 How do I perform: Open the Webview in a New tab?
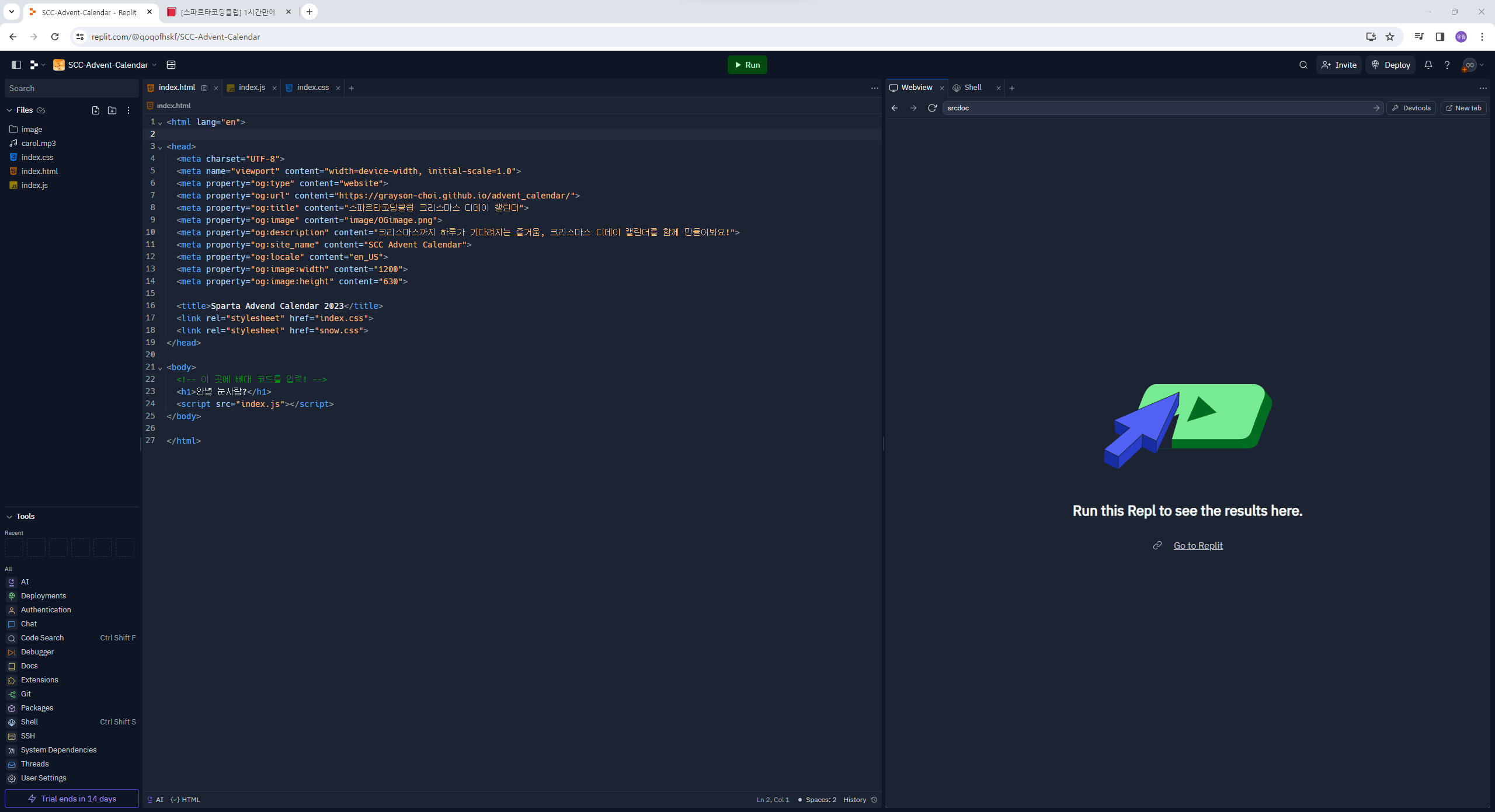click(x=1463, y=108)
